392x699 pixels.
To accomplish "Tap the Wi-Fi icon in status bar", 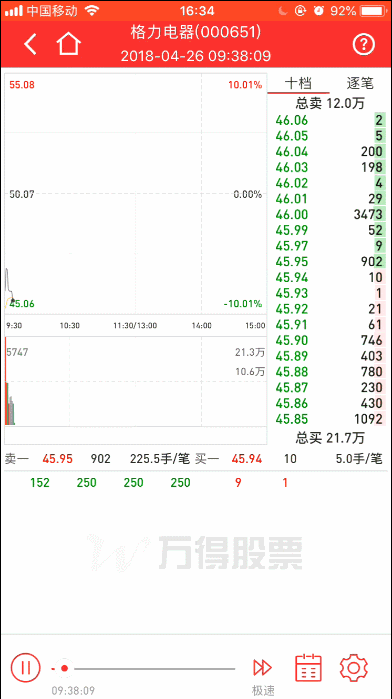I will click(92, 10).
